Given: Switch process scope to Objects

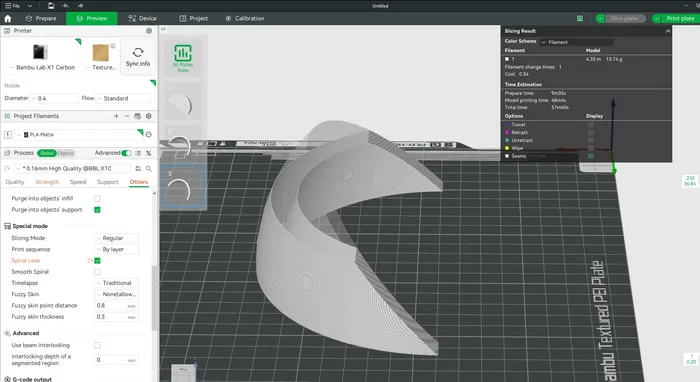Looking at the screenshot, I should pyautogui.click(x=66, y=153).
